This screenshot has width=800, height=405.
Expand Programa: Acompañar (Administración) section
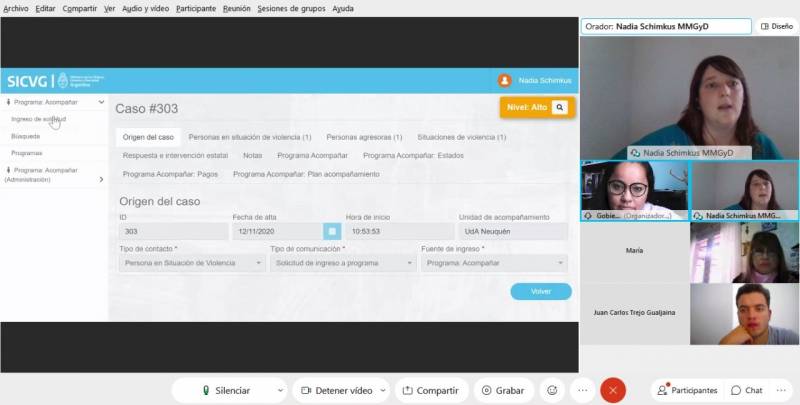tap(54, 174)
